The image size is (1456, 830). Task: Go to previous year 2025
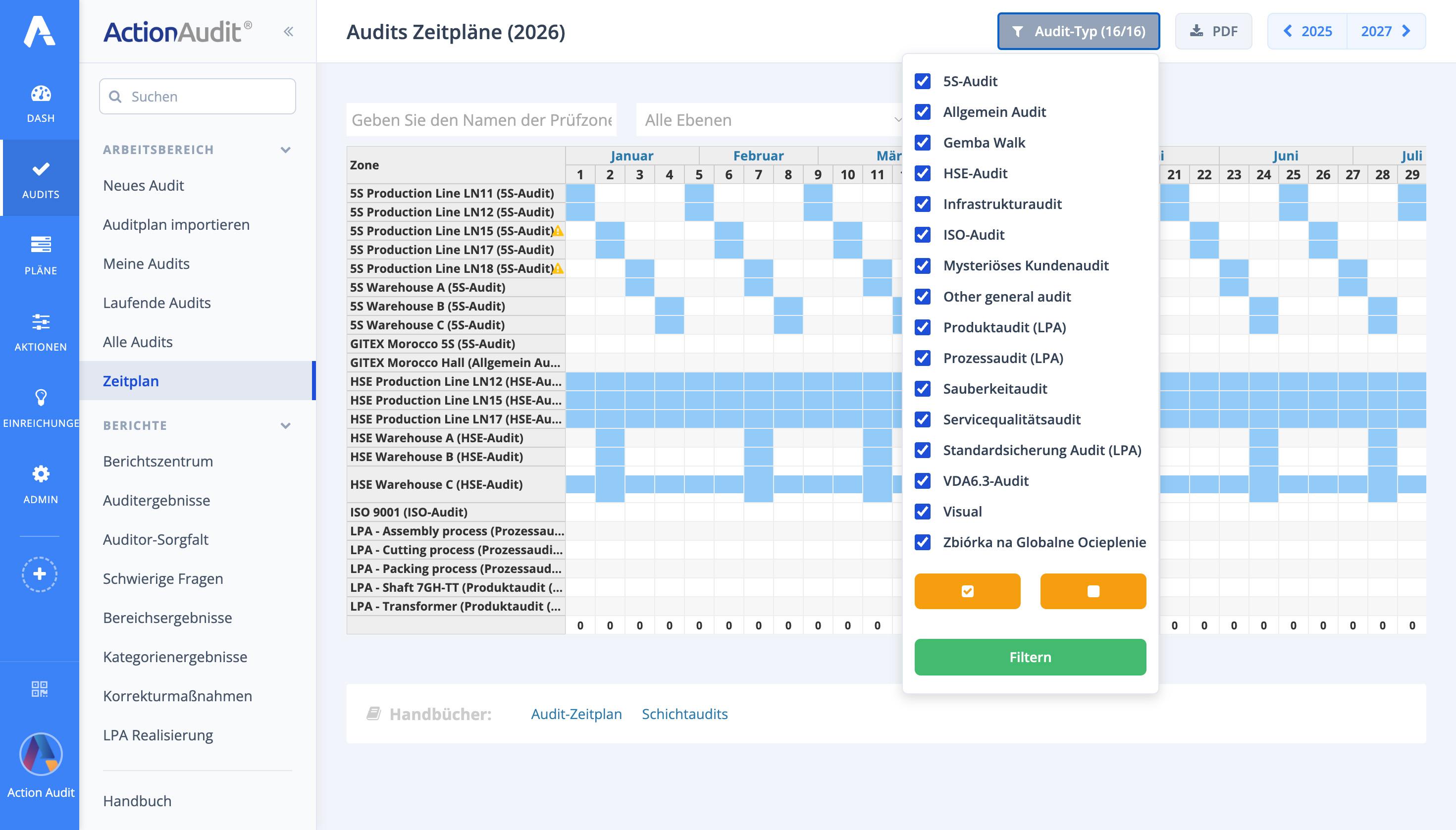pyautogui.click(x=1307, y=31)
